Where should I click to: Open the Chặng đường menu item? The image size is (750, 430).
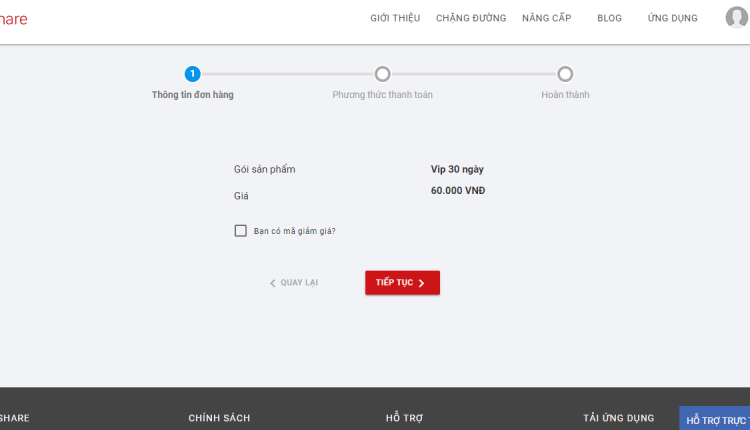[471, 18]
